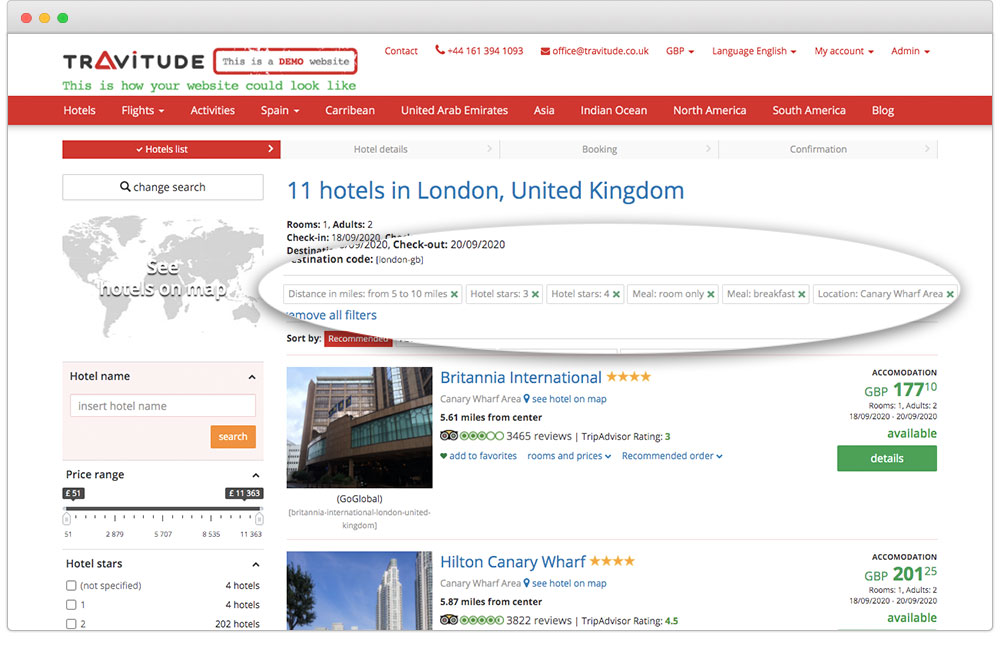Check the '(not specified)' hotel stars box
The width and height of the screenshot is (1000, 646).
tap(71, 586)
